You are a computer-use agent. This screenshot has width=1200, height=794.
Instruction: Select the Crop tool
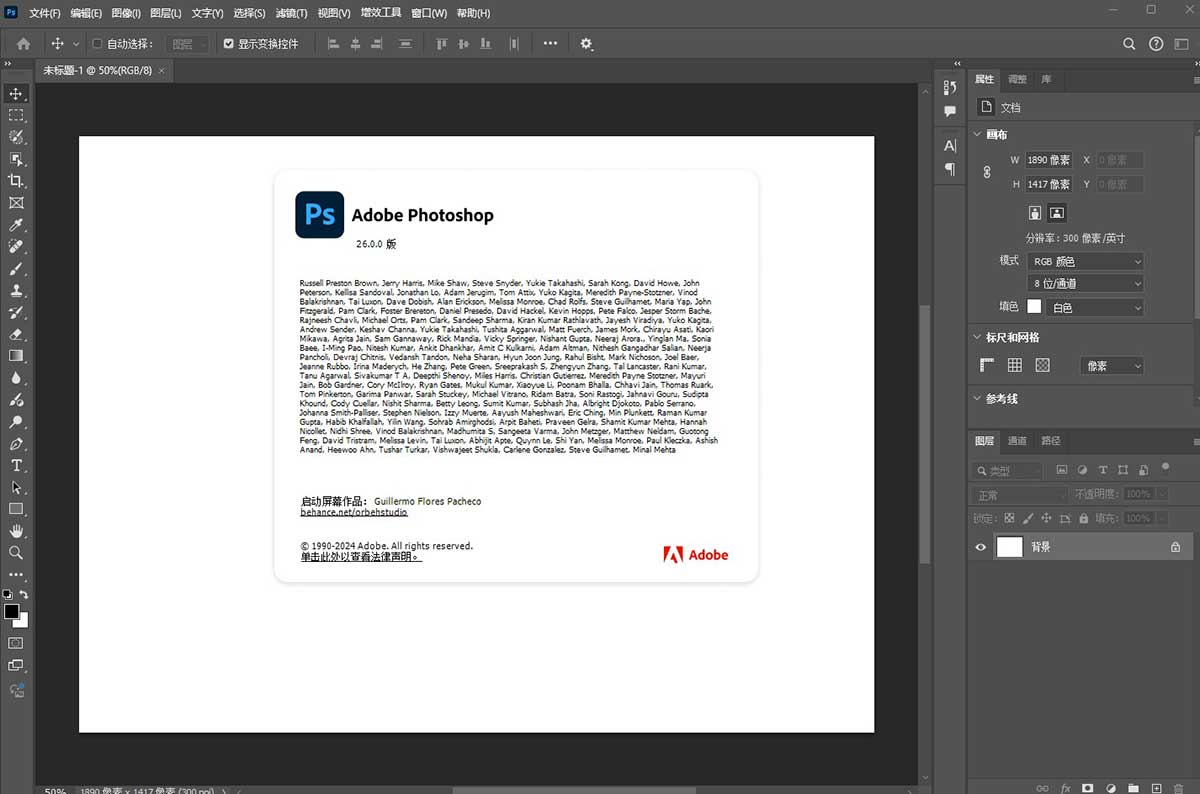tap(16, 182)
